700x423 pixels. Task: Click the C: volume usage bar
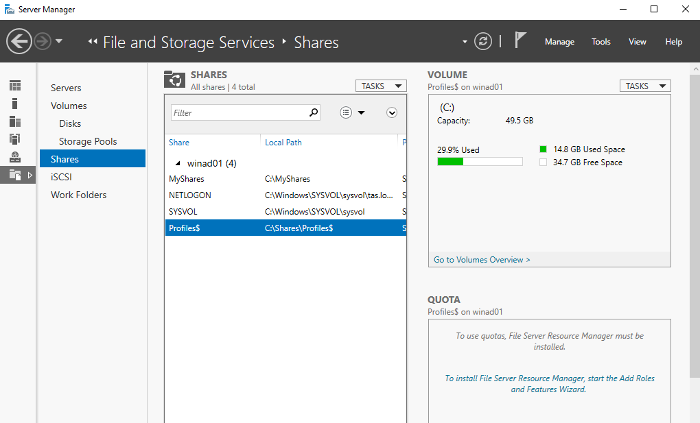pos(479,161)
